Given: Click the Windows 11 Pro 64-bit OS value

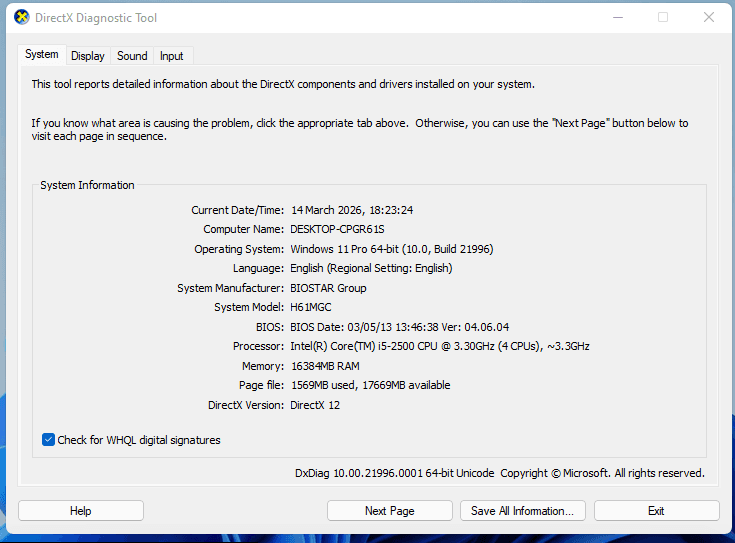Looking at the screenshot, I should point(392,249).
